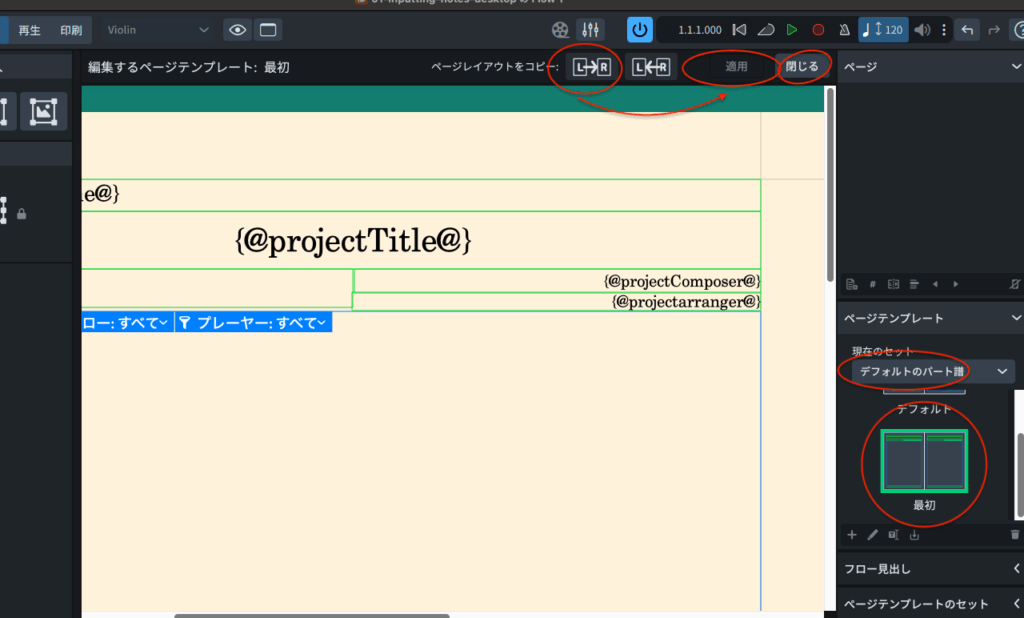Screen dimensions: 1024x618
Task: Open the Violin layout dropdown
Action: tap(158, 30)
